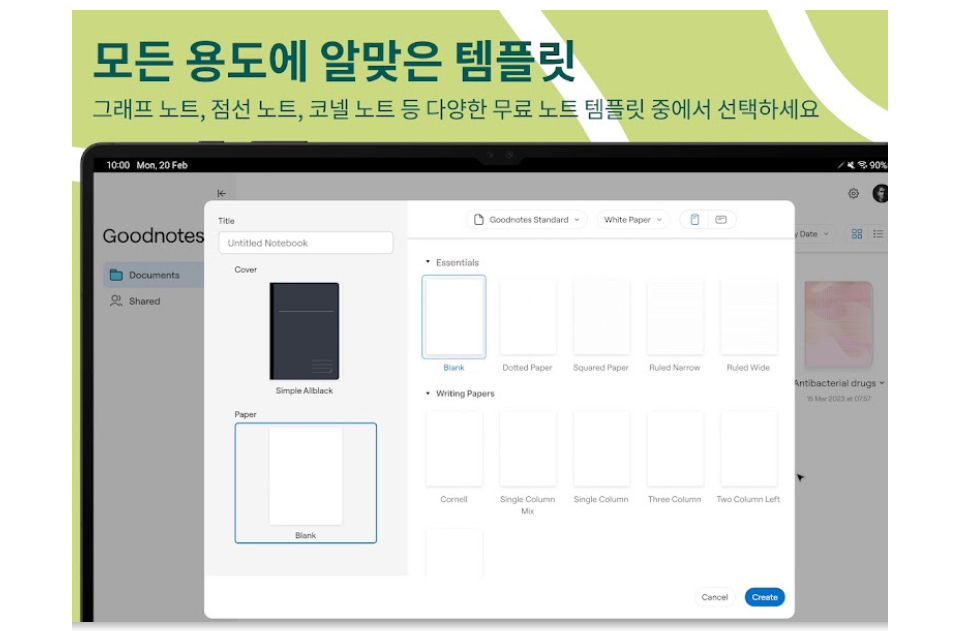Choose the Squared Paper template

click(601, 317)
